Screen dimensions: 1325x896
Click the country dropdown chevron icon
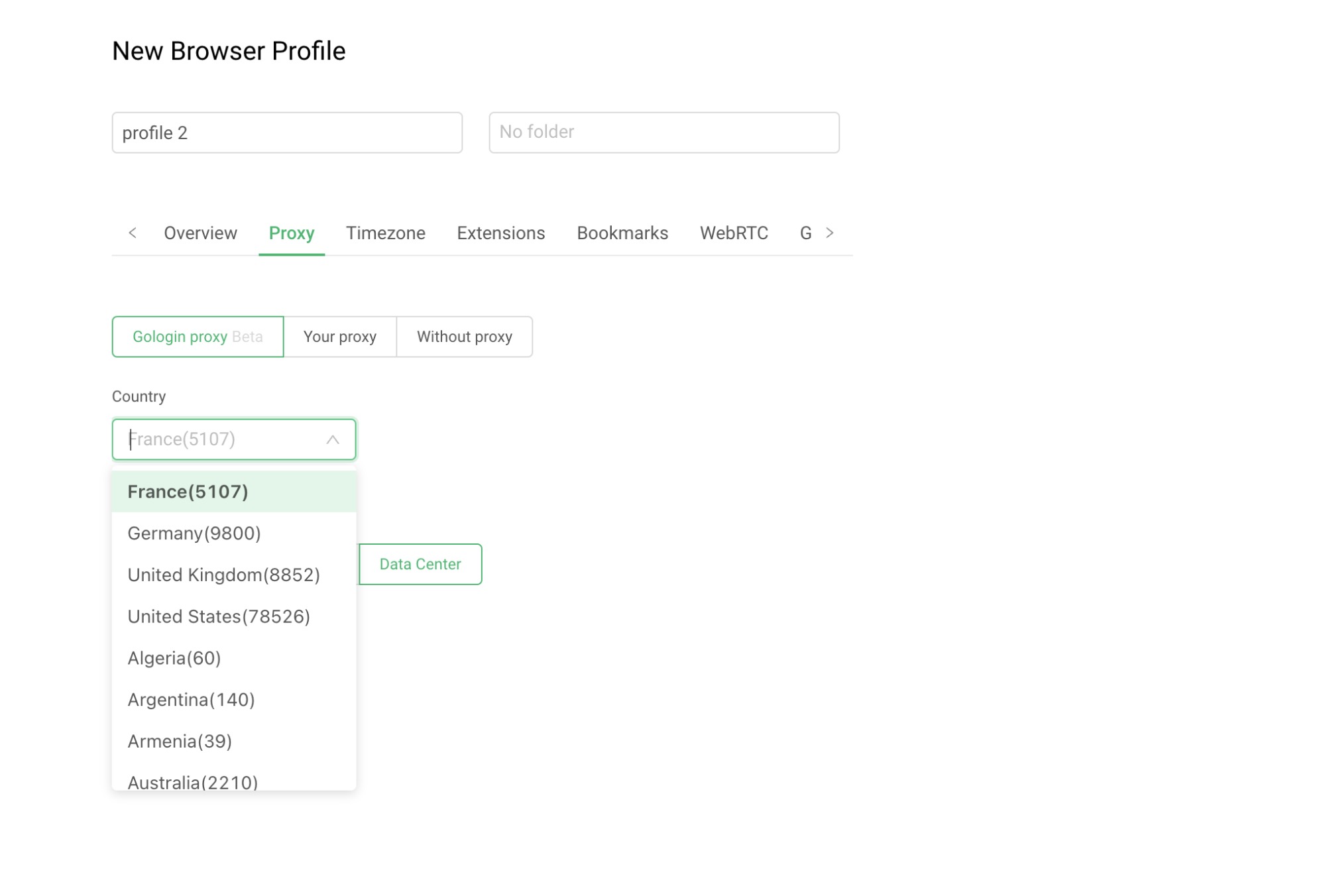click(x=332, y=439)
